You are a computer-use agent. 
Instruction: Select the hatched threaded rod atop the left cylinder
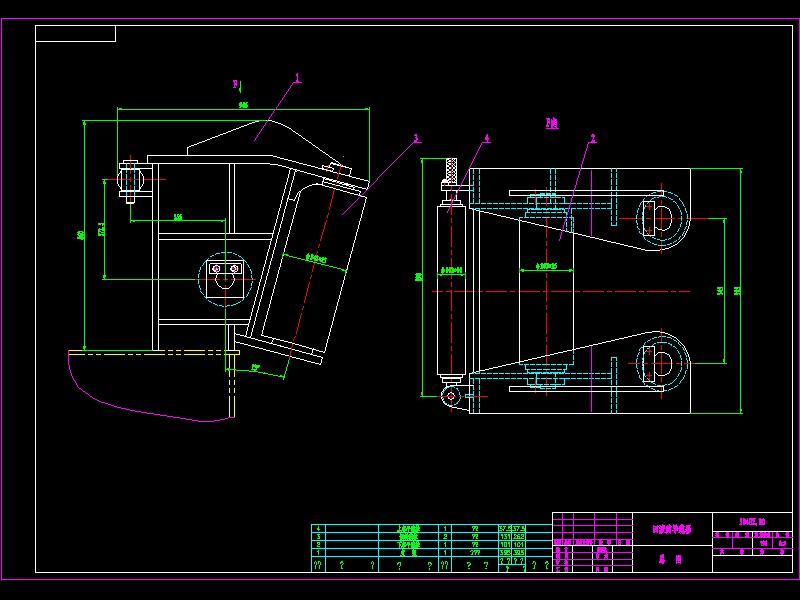(x=452, y=170)
